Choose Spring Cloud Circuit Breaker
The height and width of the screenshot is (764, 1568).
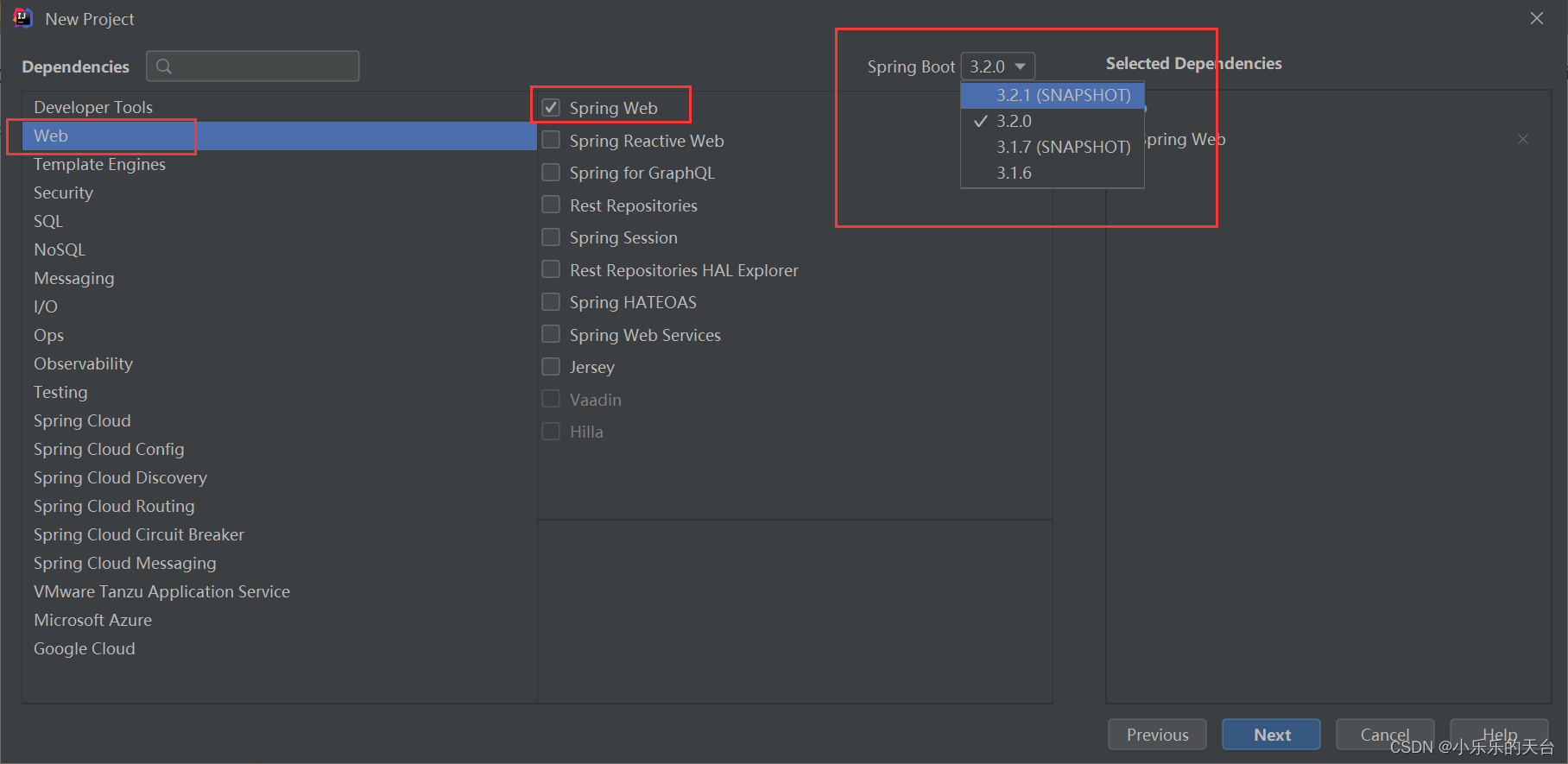pos(279,534)
